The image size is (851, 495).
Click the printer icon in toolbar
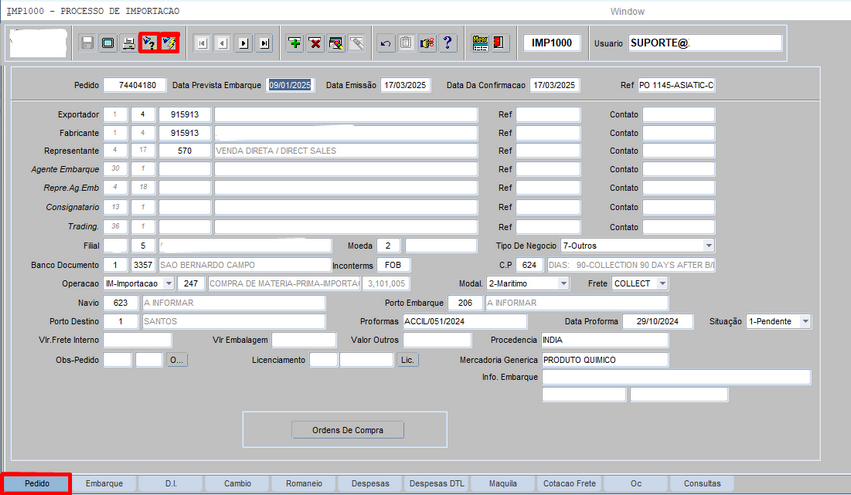point(128,43)
